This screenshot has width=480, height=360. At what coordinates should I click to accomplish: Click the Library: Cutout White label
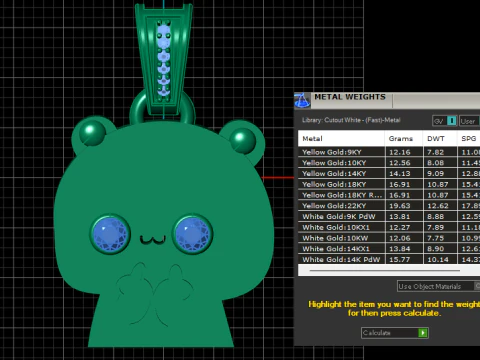click(351, 120)
